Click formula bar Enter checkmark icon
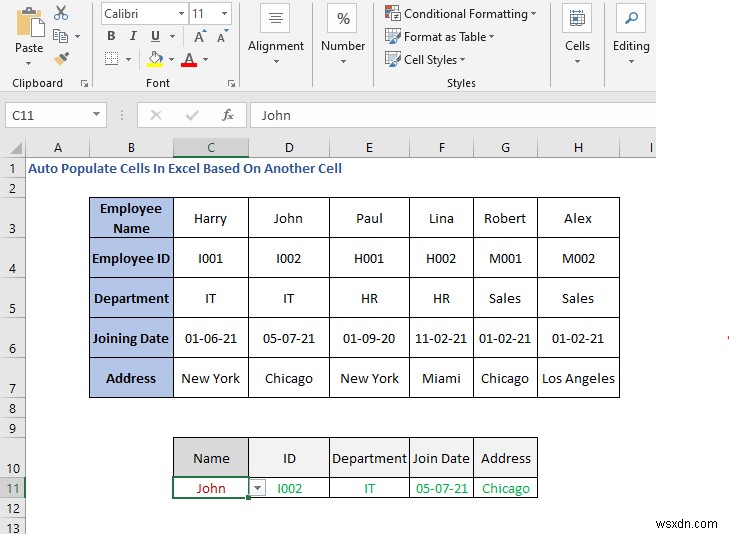 [x=192, y=115]
